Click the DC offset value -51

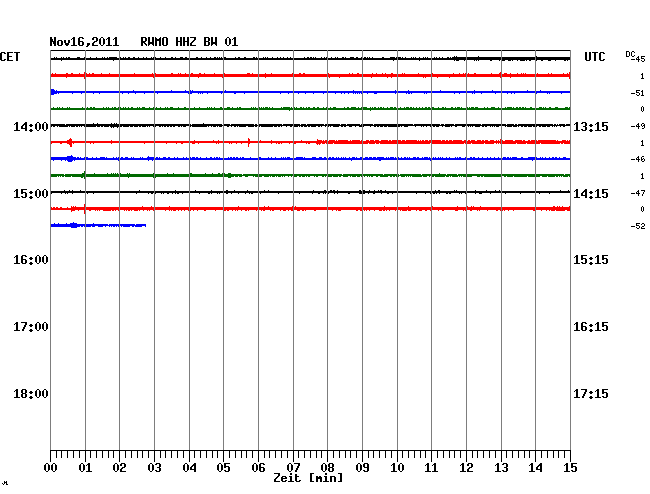tap(638, 93)
